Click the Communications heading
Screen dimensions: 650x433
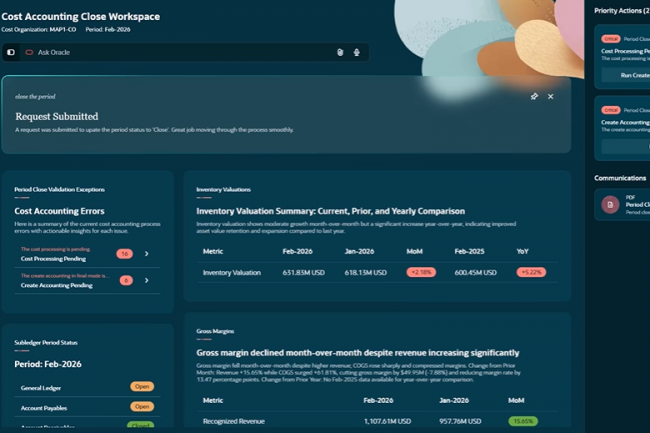pyautogui.click(x=620, y=178)
